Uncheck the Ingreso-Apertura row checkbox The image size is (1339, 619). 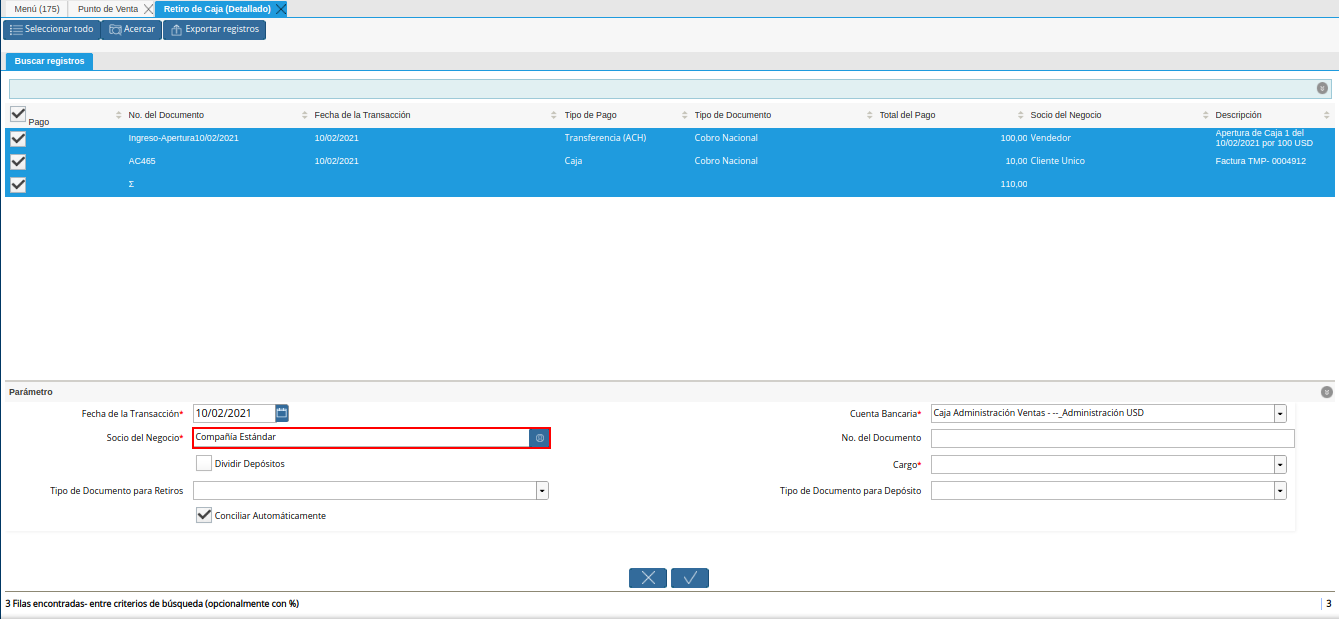tap(18, 139)
